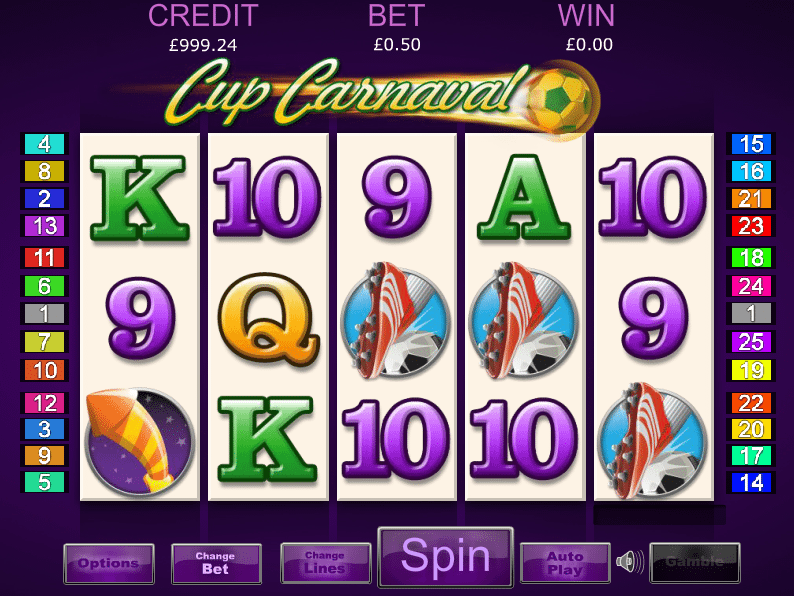Select payline 15 blue marker on right

(x=751, y=144)
